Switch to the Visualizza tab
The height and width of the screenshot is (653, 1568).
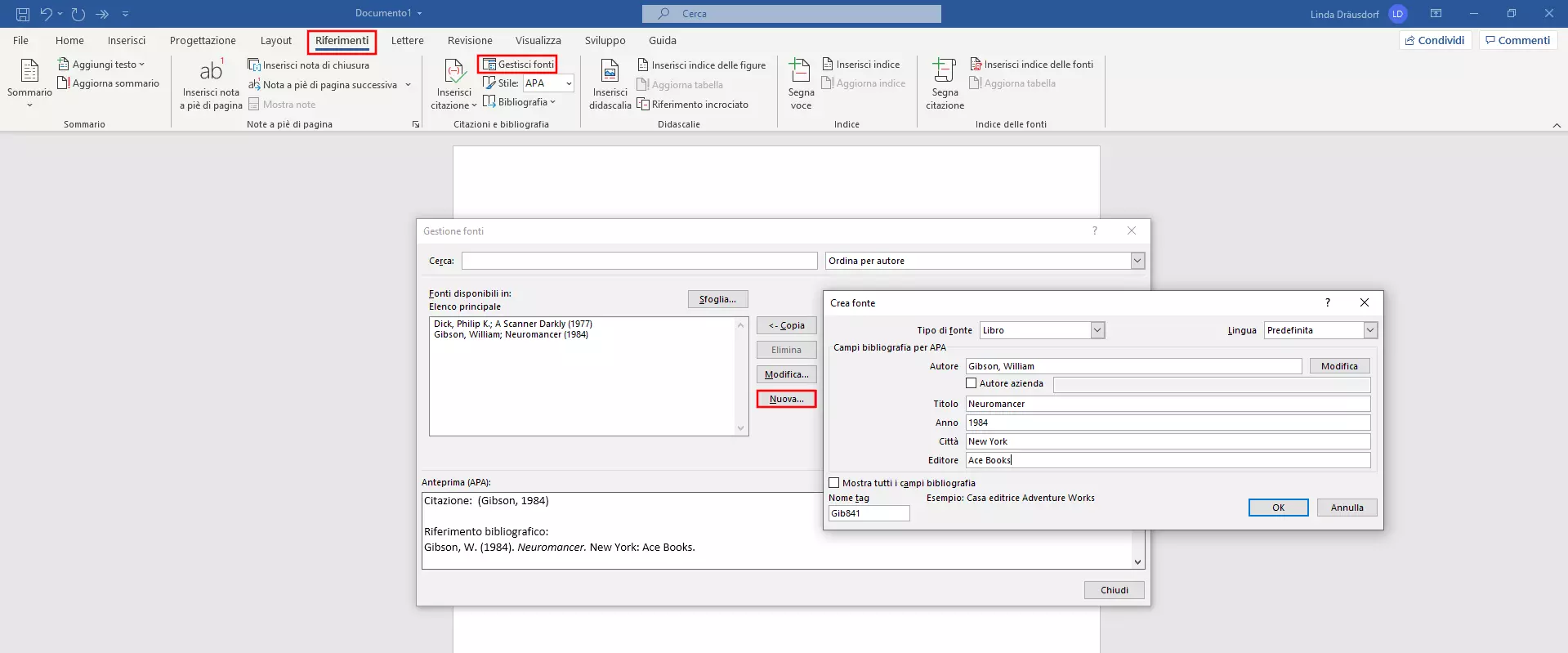click(x=538, y=40)
